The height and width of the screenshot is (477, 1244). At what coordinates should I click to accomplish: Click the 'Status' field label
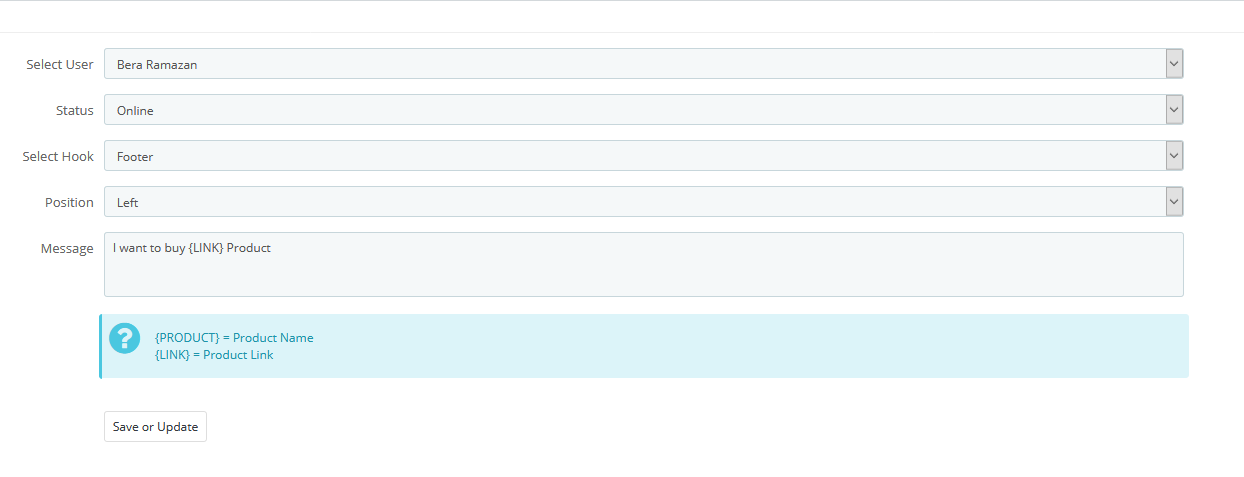coord(75,110)
